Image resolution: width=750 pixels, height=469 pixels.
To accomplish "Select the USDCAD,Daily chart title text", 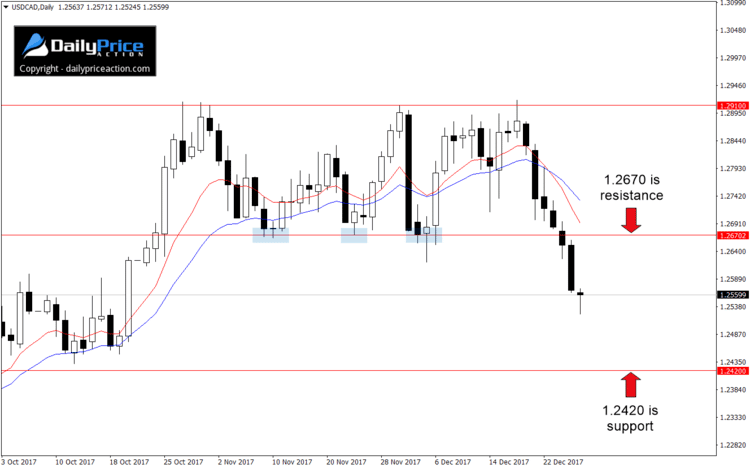I will click(33, 7).
